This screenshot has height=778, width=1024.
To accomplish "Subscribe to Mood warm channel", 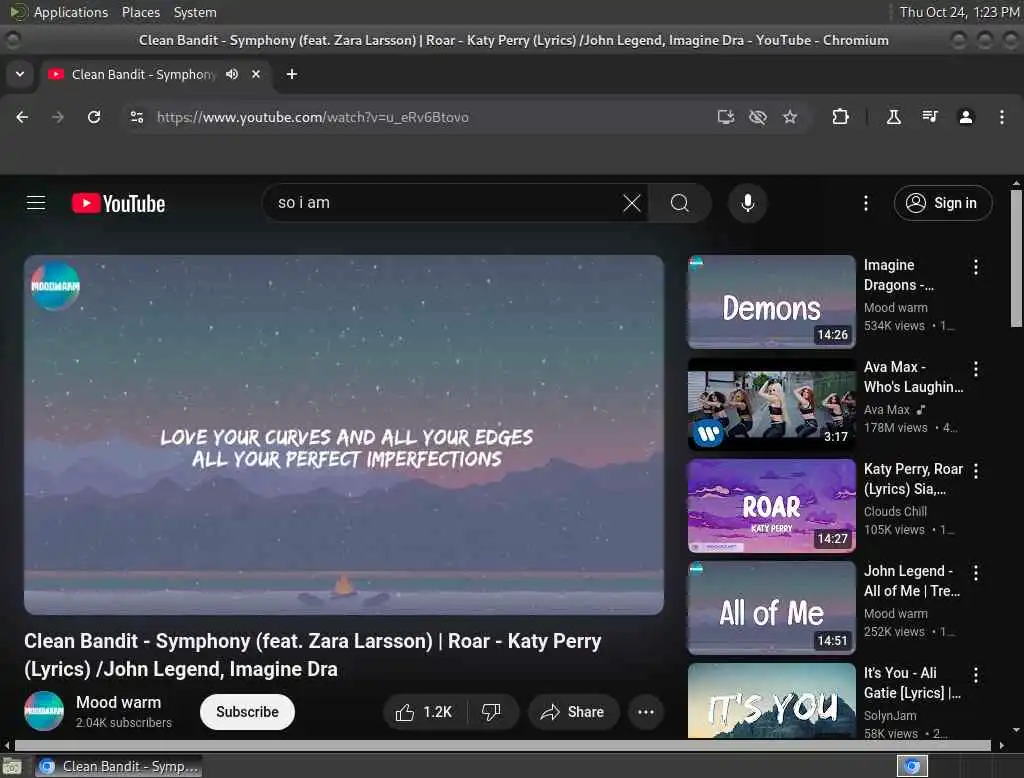I will click(247, 712).
